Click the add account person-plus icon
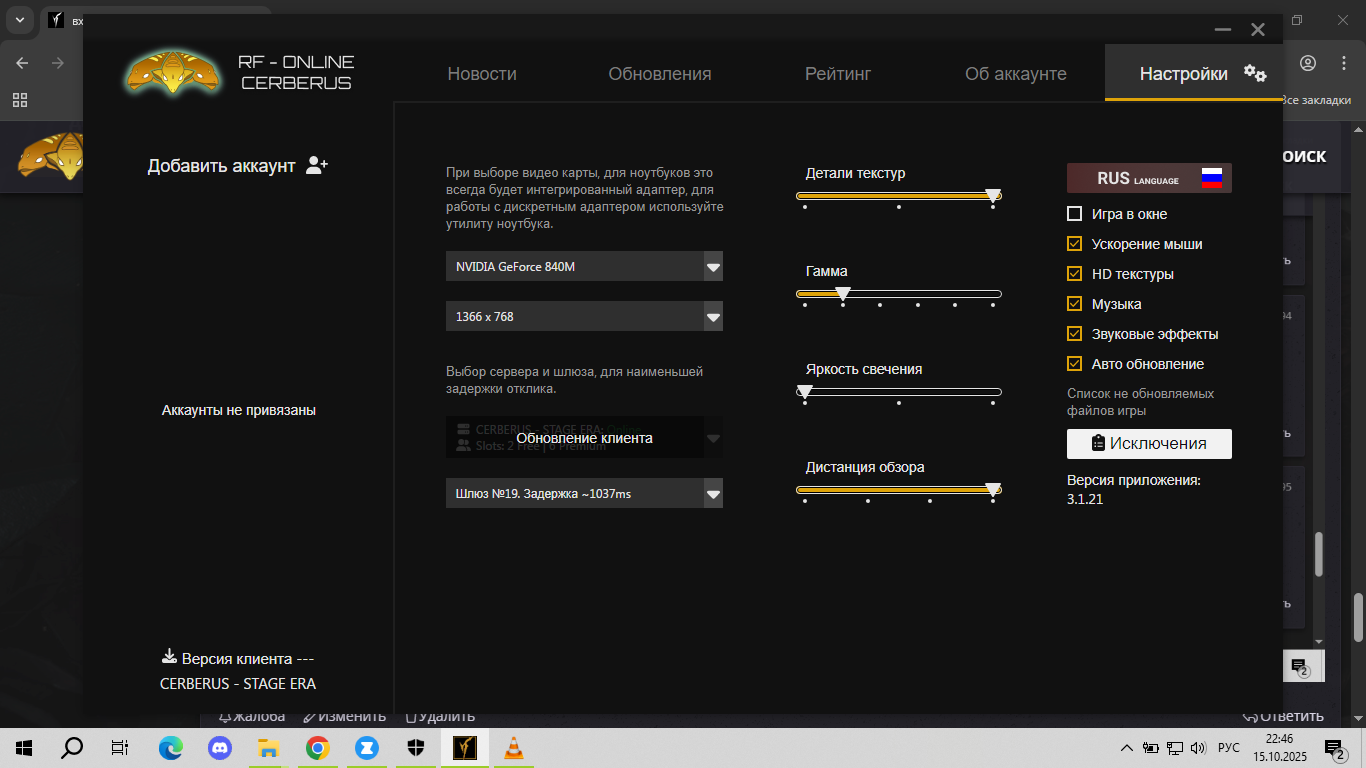This screenshot has width=1366, height=768. tap(317, 165)
